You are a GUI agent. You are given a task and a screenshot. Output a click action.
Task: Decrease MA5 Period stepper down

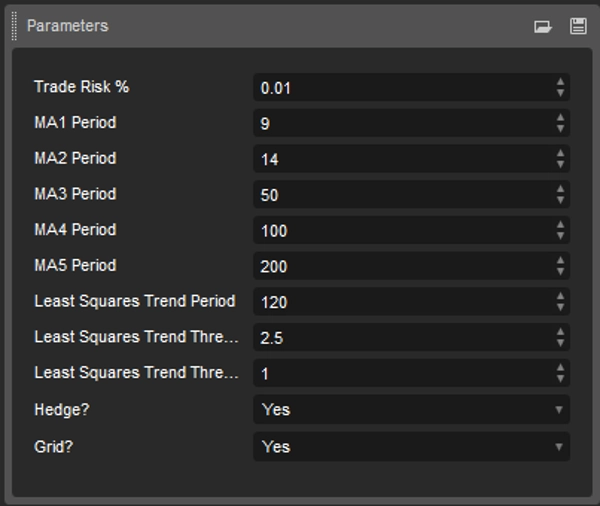pyautogui.click(x=560, y=272)
